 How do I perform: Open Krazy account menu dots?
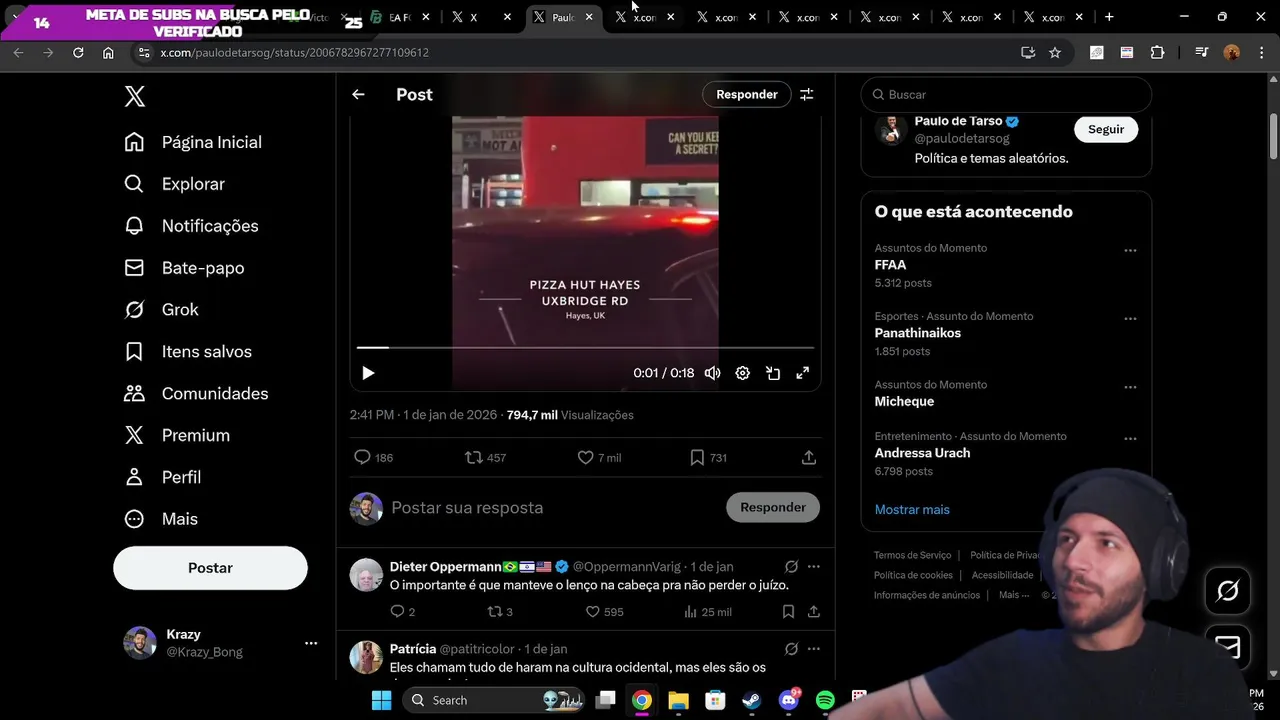(311, 643)
